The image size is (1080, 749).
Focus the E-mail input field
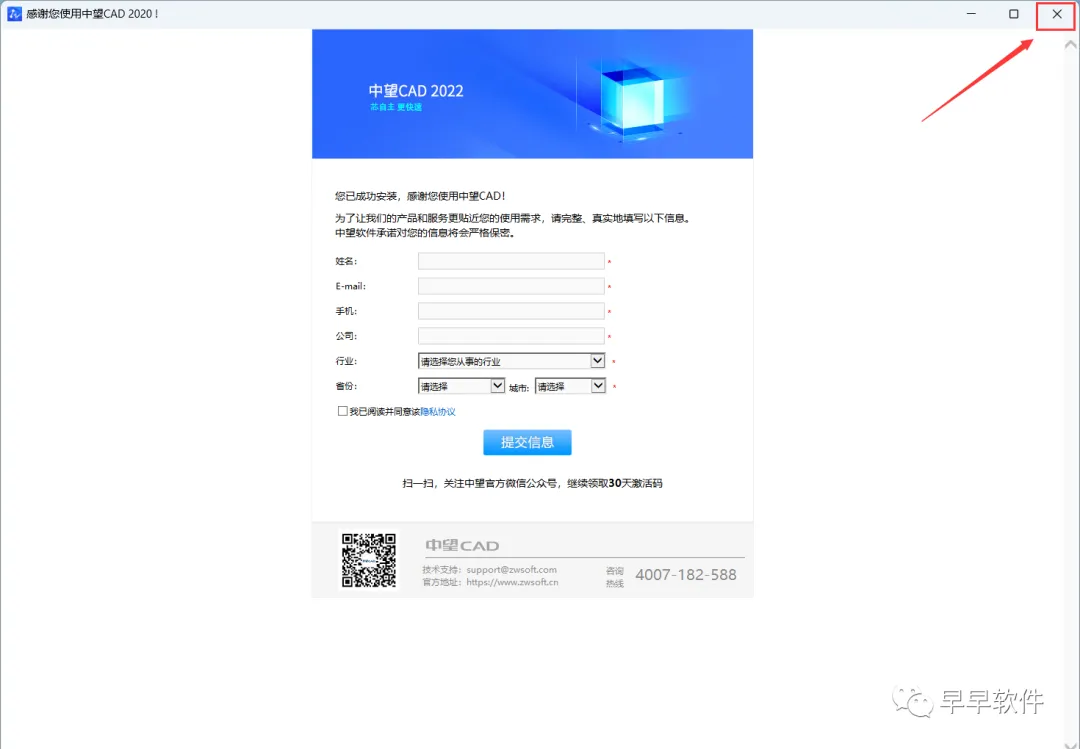pyautogui.click(x=511, y=286)
